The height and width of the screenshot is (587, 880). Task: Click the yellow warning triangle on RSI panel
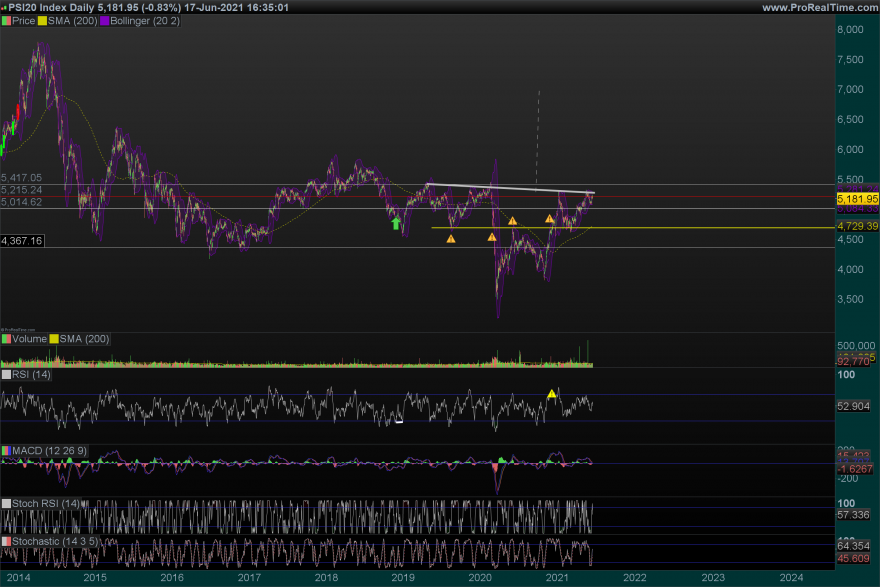click(x=551, y=394)
